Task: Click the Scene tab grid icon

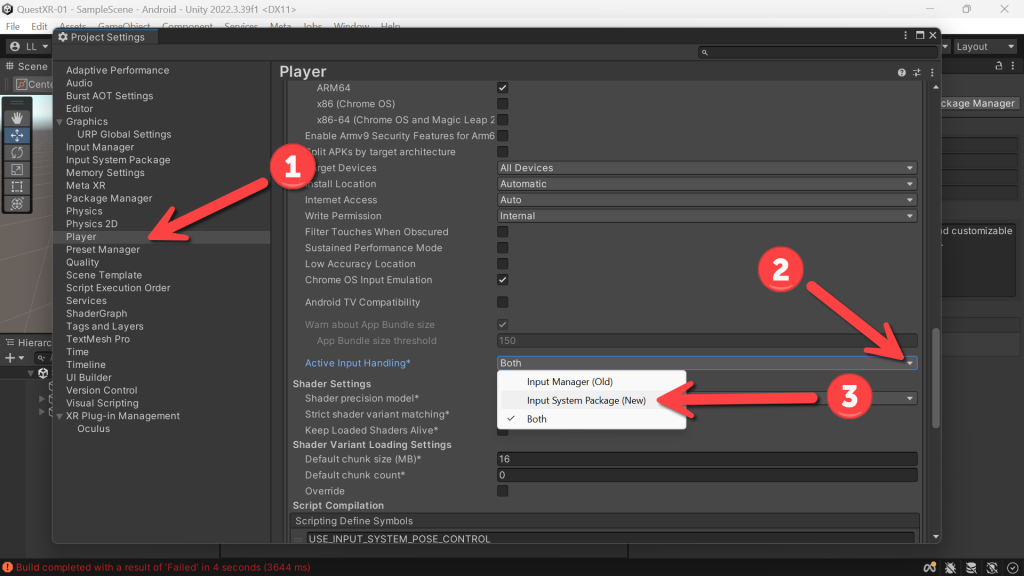Action: pos(10,66)
